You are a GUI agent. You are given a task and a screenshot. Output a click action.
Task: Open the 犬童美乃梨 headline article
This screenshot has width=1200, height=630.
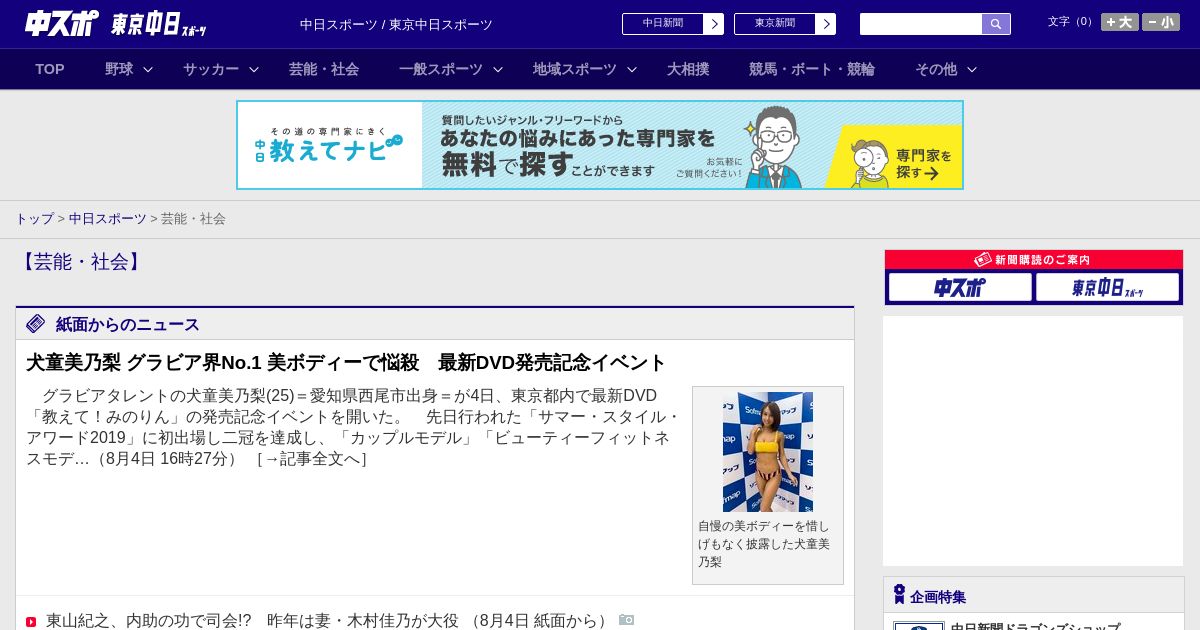(346, 362)
